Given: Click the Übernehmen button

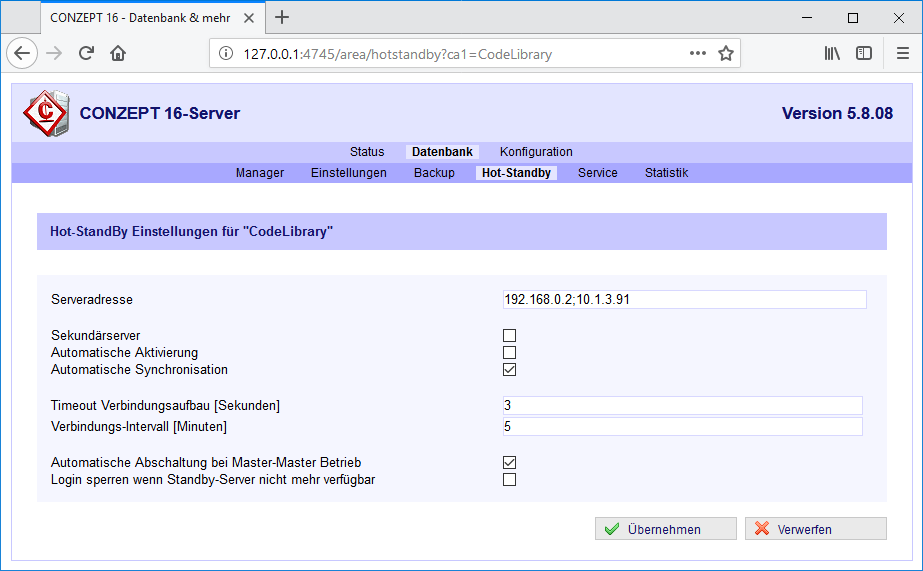Looking at the screenshot, I should [x=665, y=529].
